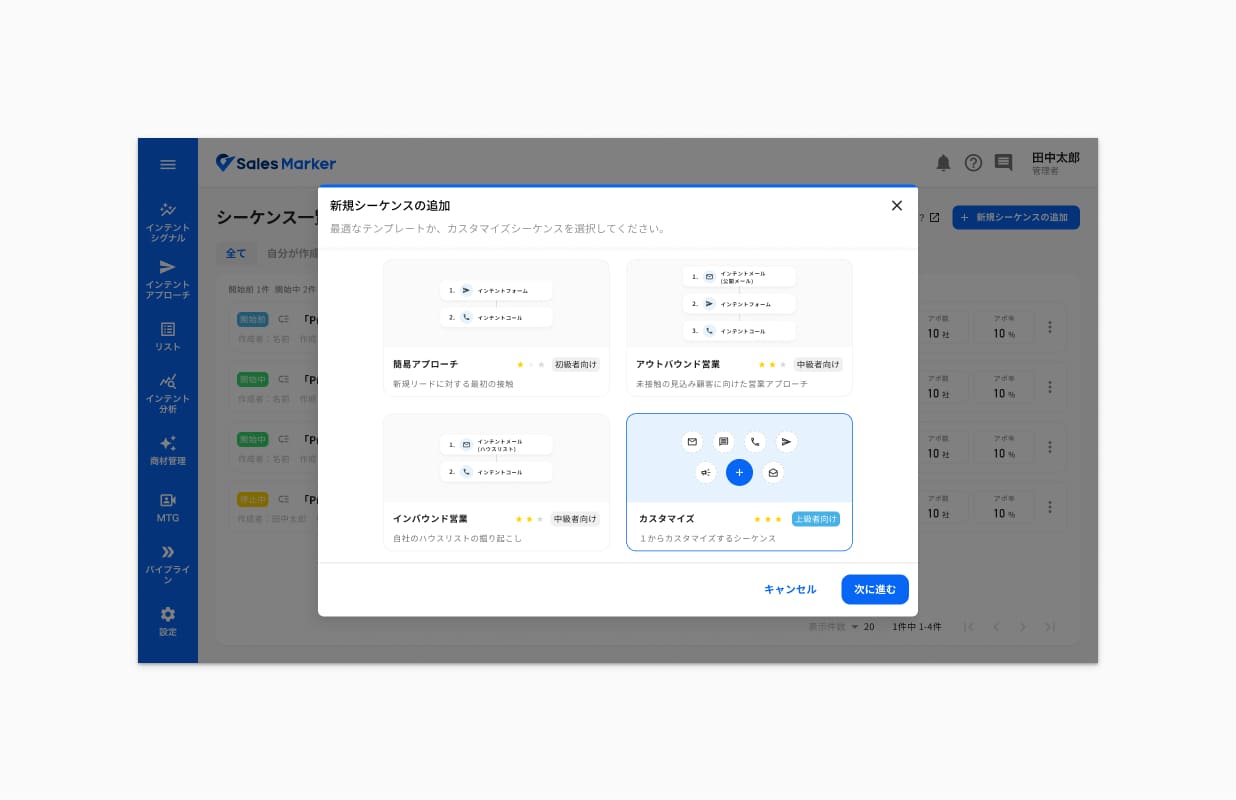Click the 次に進む button
Viewport: 1236px width, 800px height.
pos(875,590)
